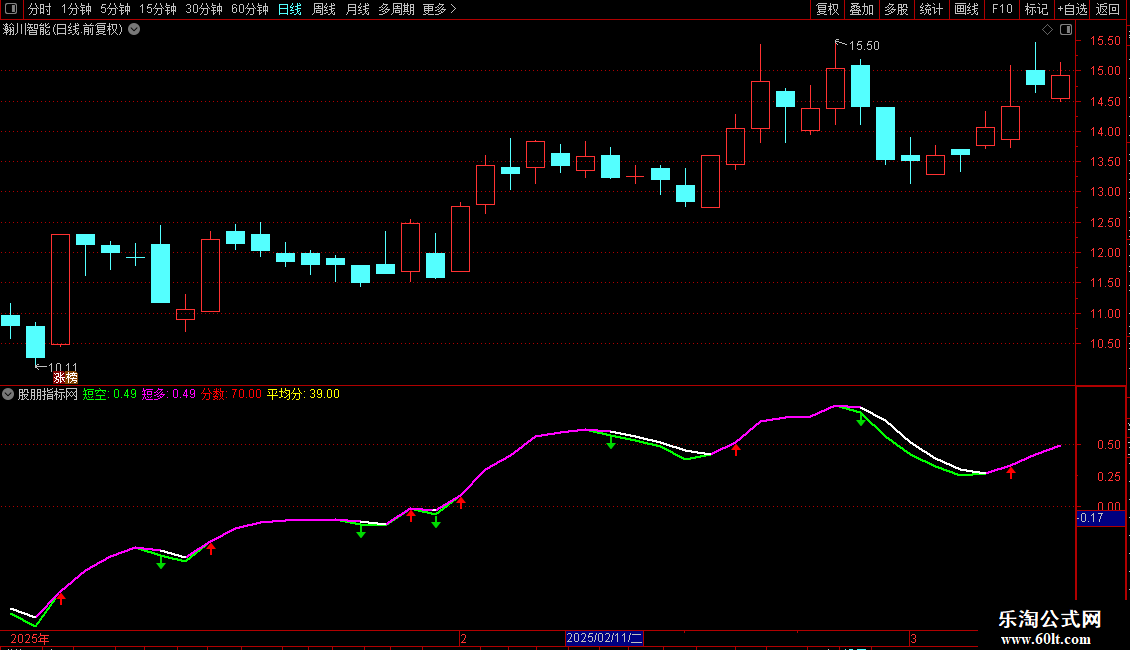Screen dimensions: 1130x650
Task: Select the 30分钟 period tab
Action: (x=204, y=9)
